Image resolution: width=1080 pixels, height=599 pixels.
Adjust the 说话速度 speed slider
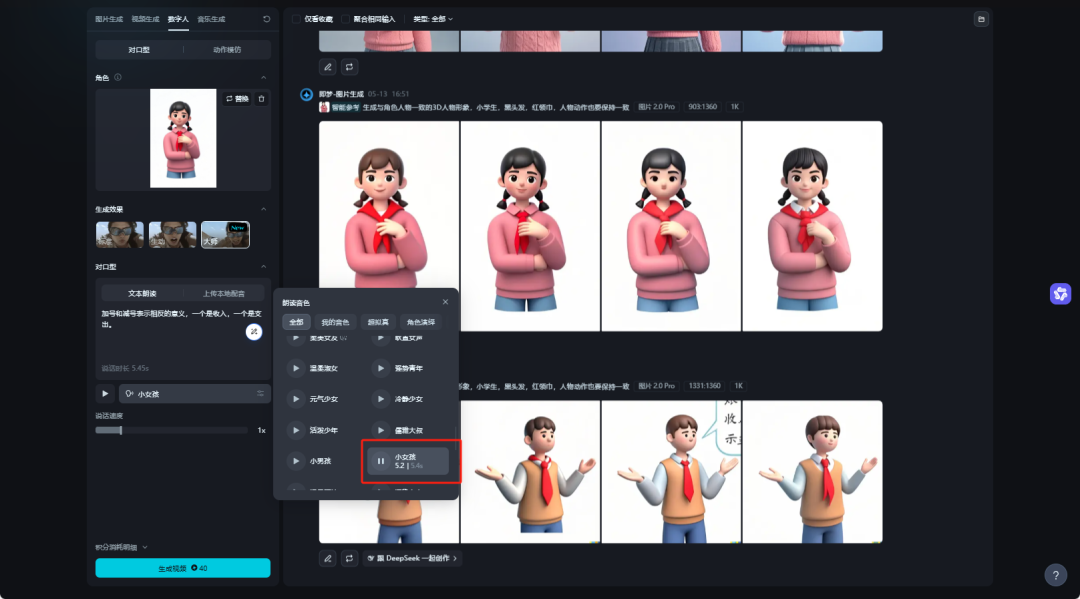point(121,430)
